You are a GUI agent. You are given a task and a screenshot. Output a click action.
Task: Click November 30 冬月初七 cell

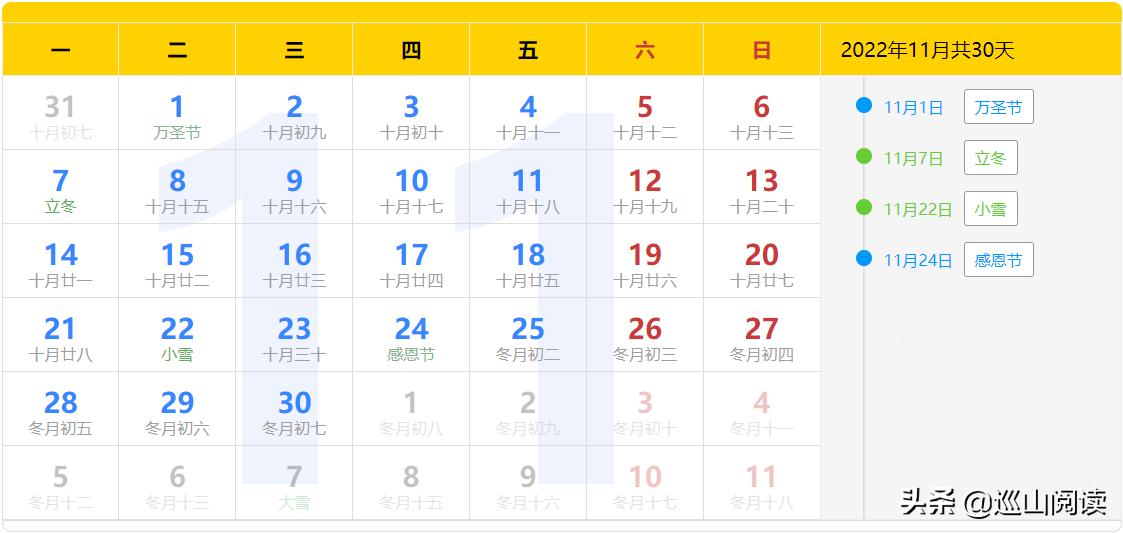click(x=294, y=409)
